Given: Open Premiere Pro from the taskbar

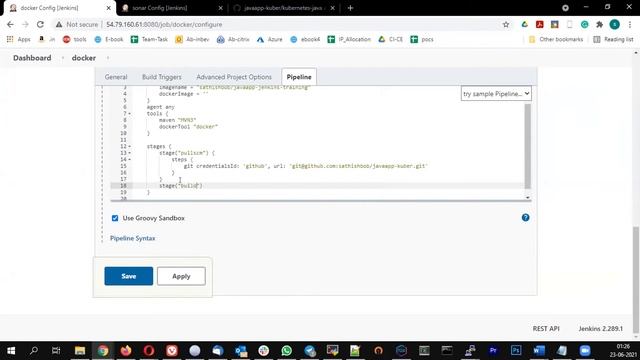Looking at the screenshot, I should [x=493, y=351].
